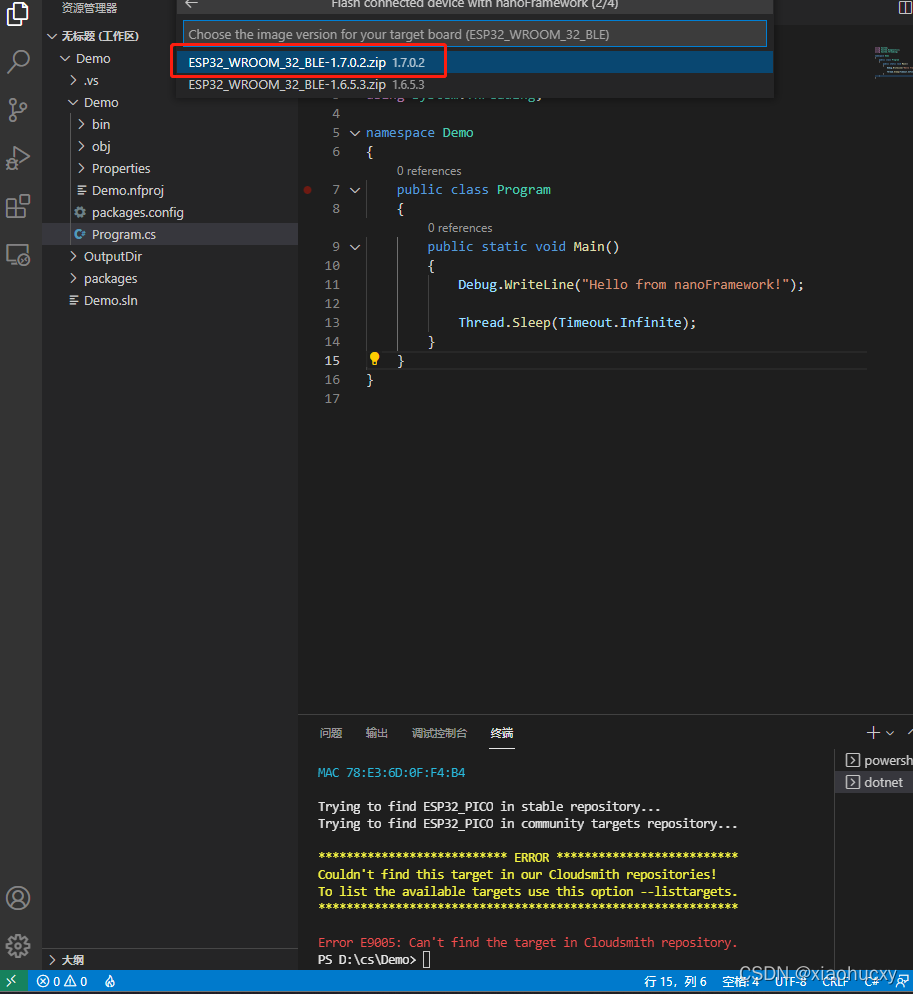Open the Extensions view
This screenshot has width=913, height=994.
[x=18, y=207]
